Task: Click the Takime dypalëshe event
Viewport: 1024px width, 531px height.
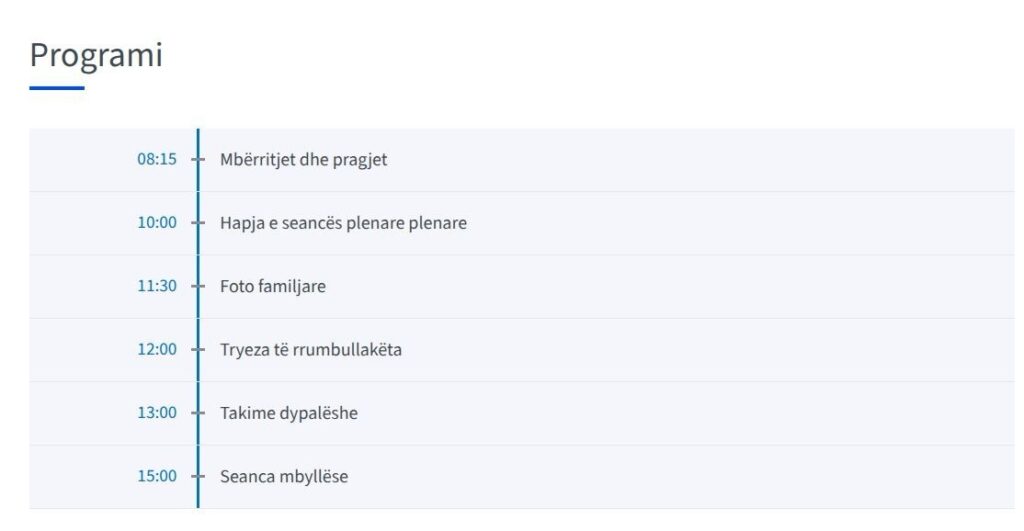Action: pos(289,413)
